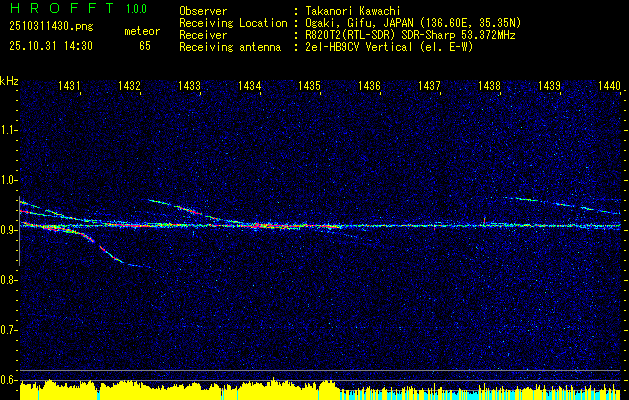The image size is (629, 400).
Task: Click the 1433 time marker
Action: click(x=189, y=85)
